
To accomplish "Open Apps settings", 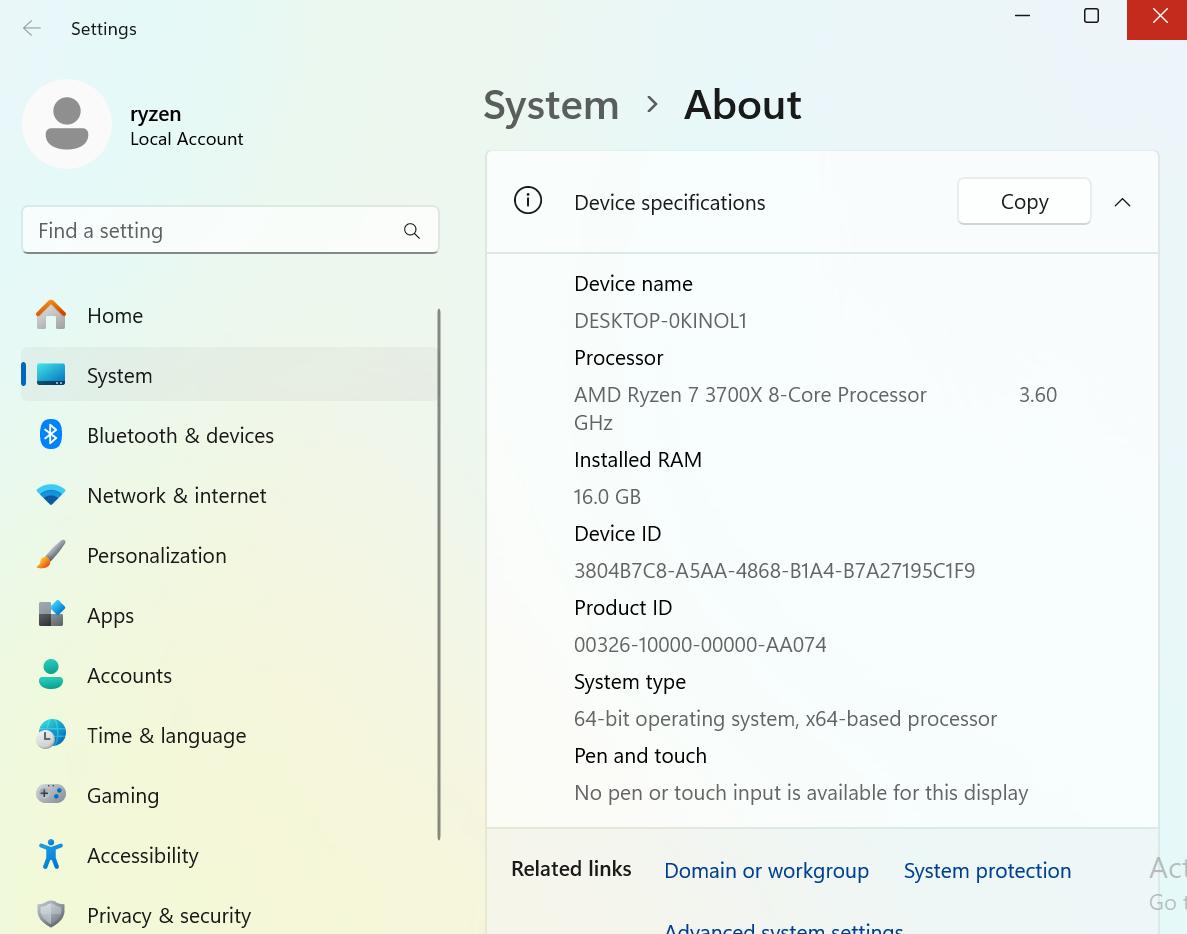I will coord(230,615).
